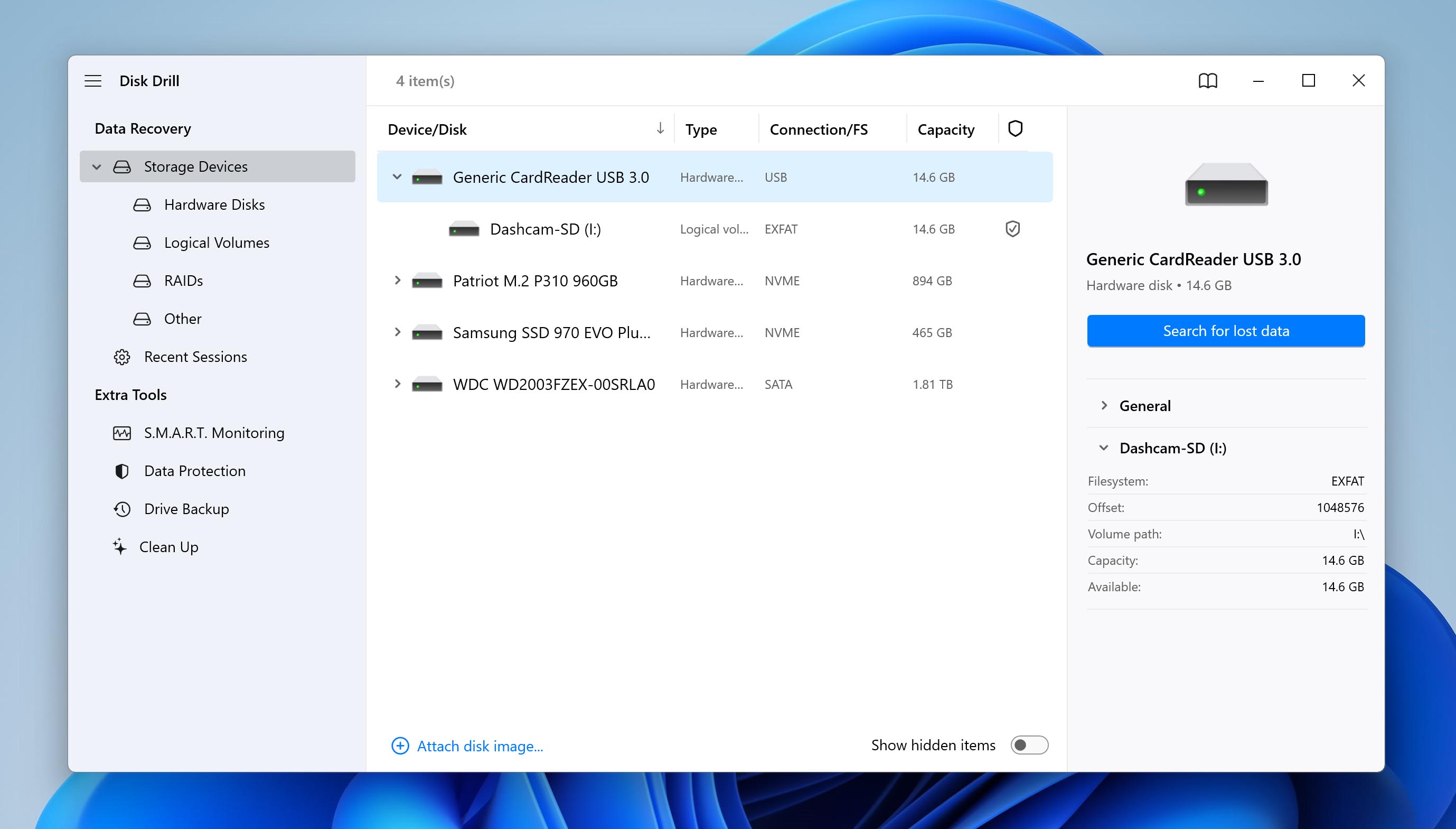Click the book/documentation icon top-right

pos(1208,81)
